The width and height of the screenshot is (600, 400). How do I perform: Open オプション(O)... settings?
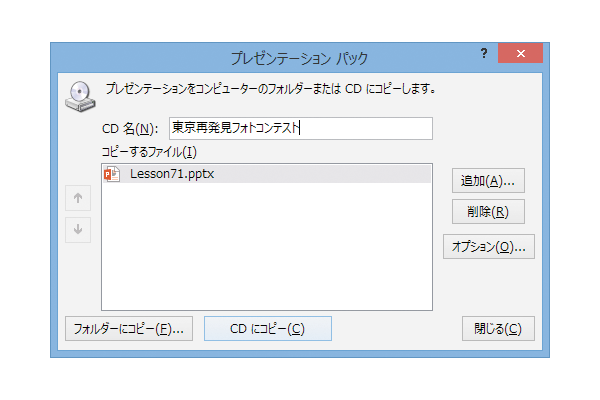coord(489,247)
